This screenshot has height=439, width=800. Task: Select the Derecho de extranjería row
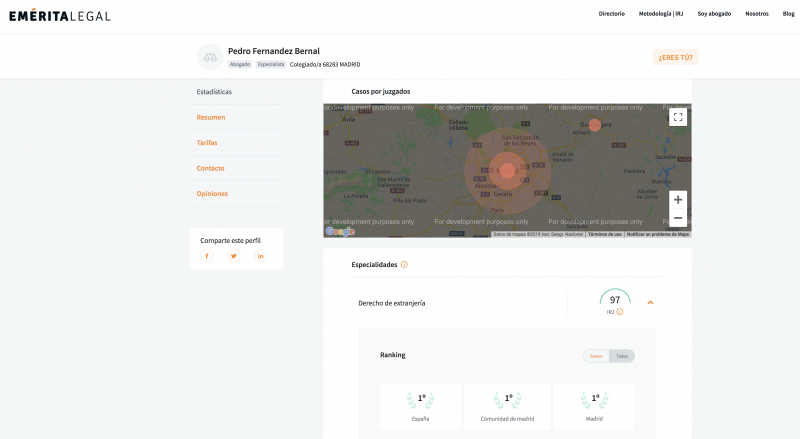click(x=508, y=303)
